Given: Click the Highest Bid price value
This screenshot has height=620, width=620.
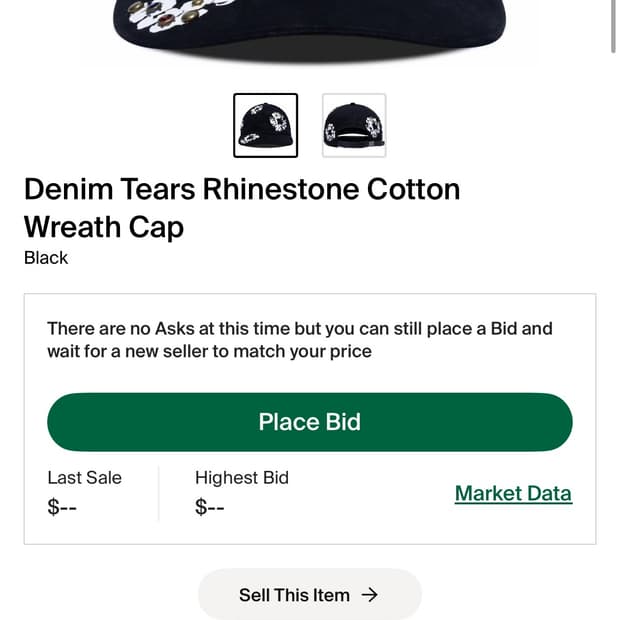Looking at the screenshot, I should [x=210, y=507].
